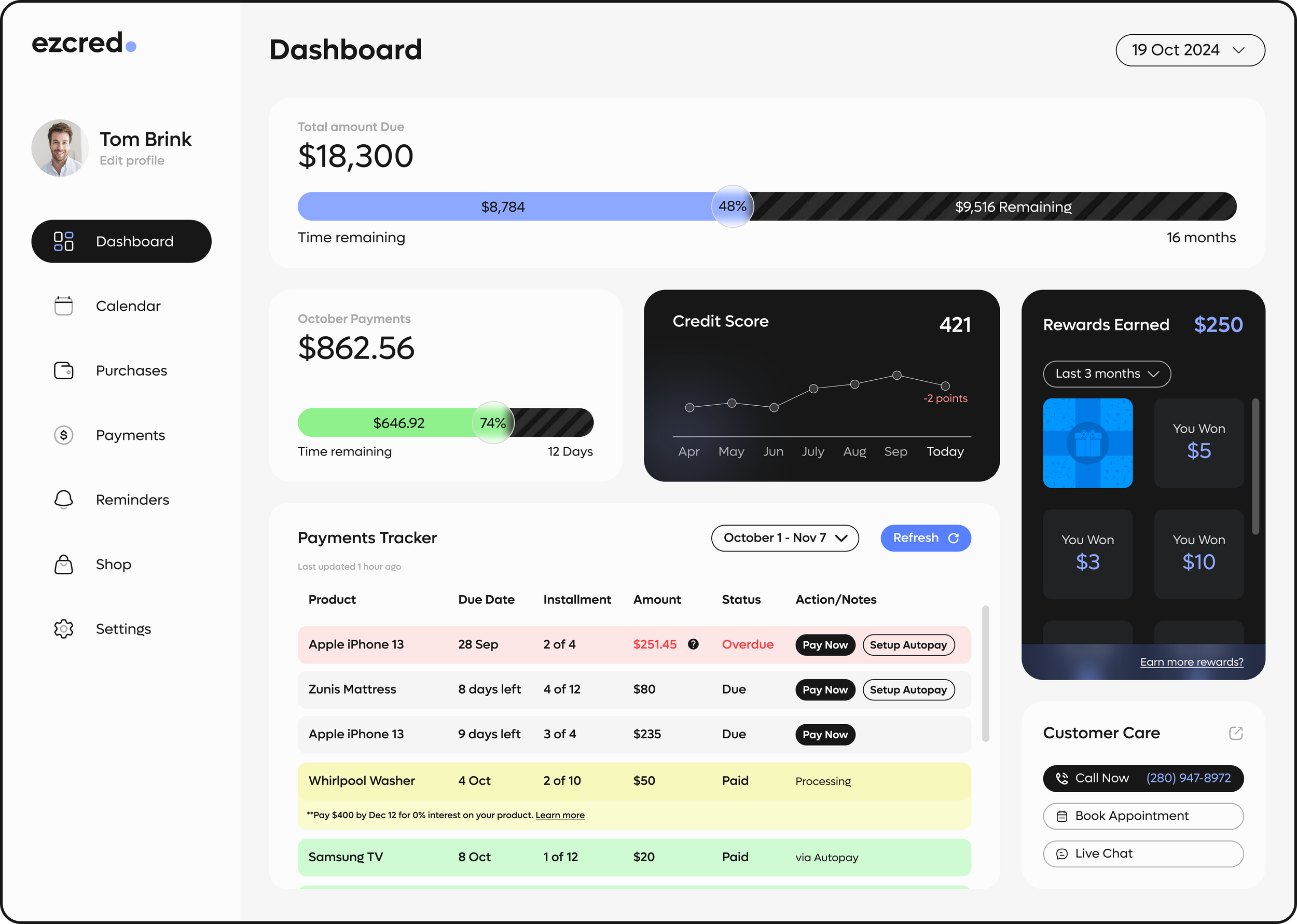Click the Reminders bell icon
This screenshot has width=1297, height=924.
[x=63, y=500]
